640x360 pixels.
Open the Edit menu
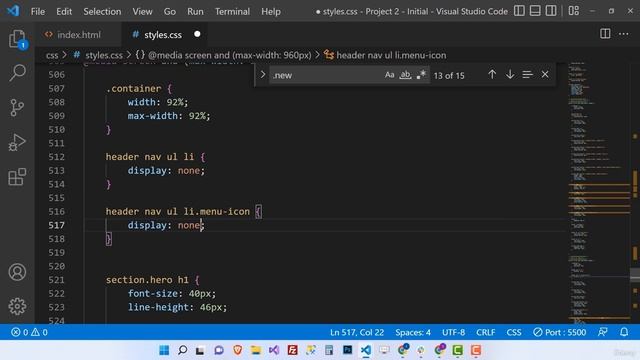(x=64, y=11)
